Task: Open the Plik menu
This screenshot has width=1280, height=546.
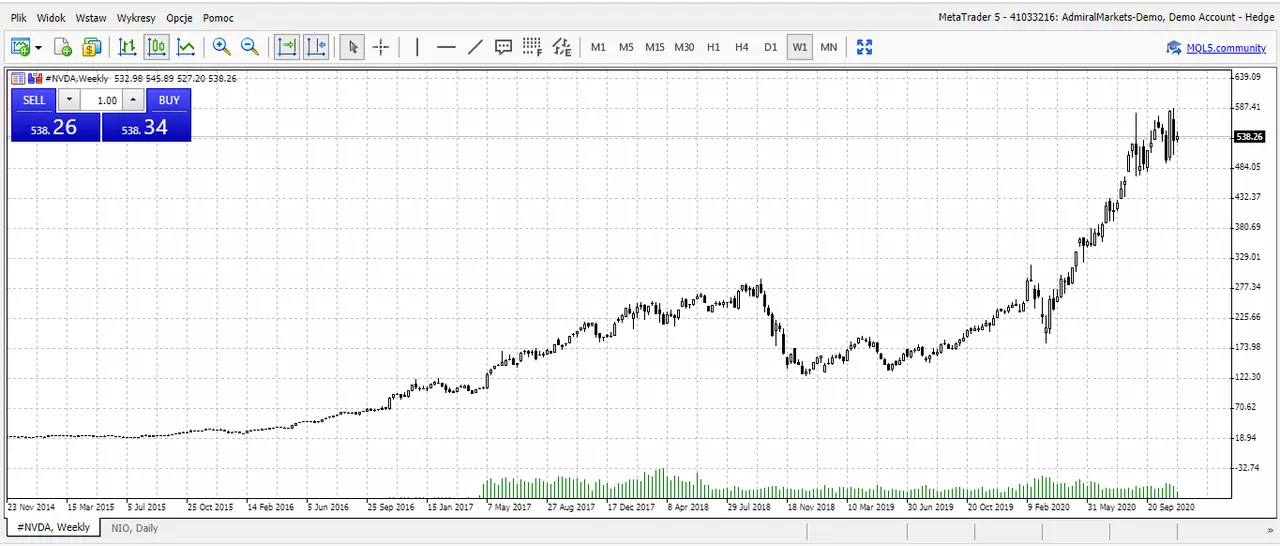Action: coord(19,18)
